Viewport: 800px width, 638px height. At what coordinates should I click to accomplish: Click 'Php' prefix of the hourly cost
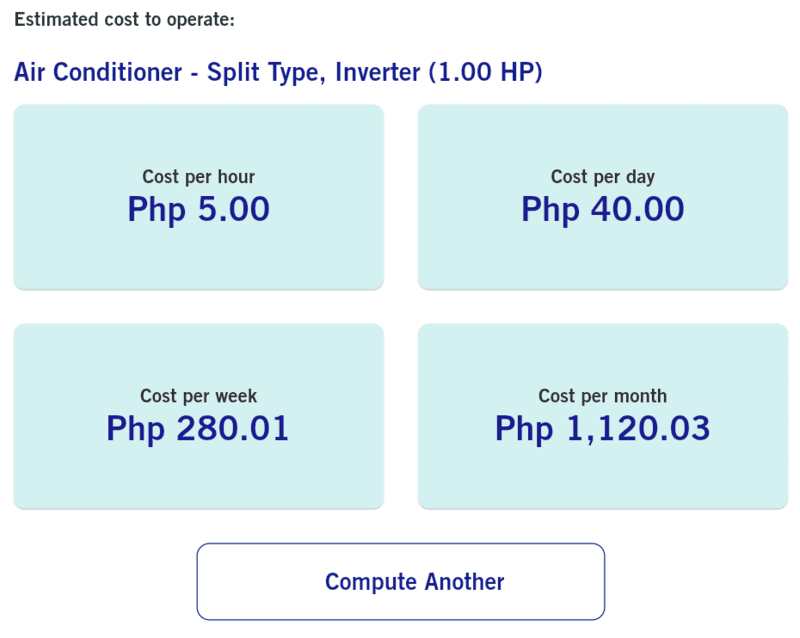(156, 209)
